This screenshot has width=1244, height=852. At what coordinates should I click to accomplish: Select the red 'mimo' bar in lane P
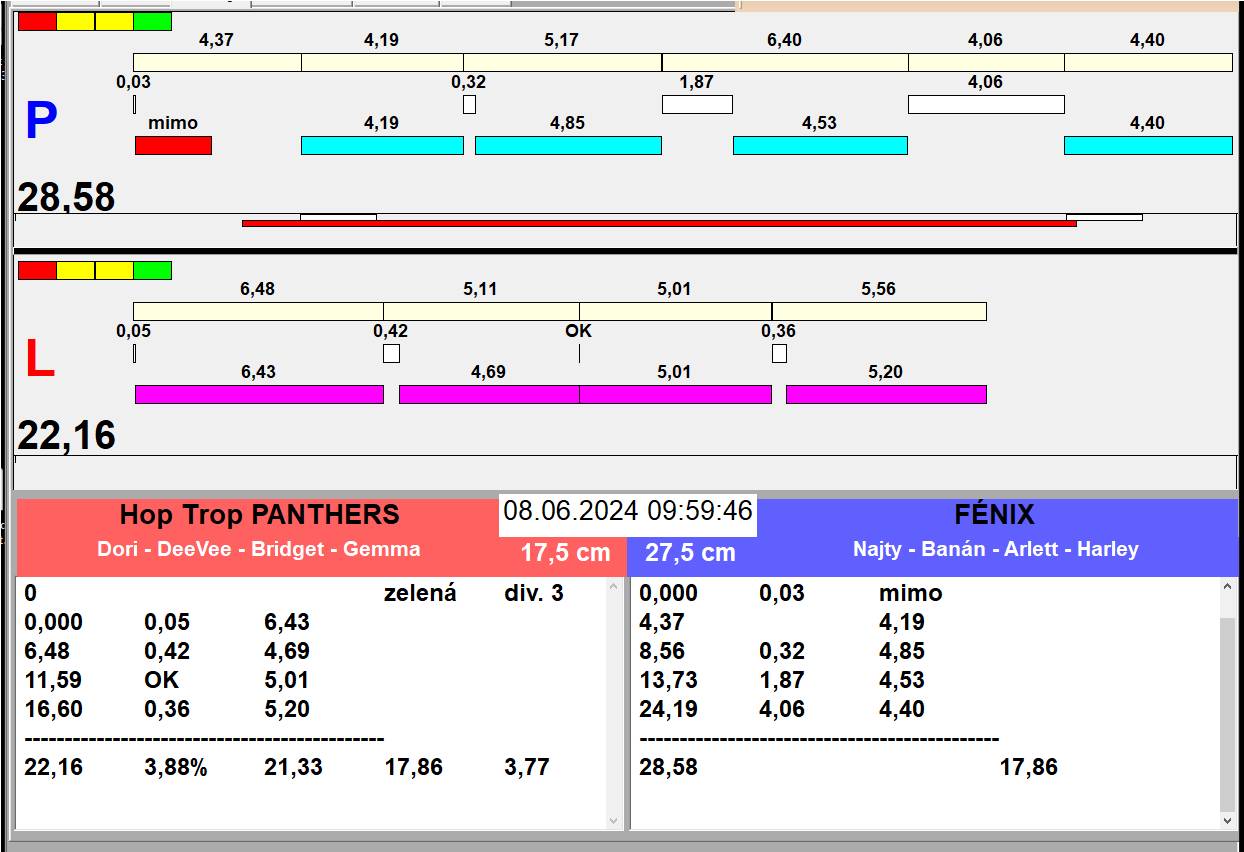point(173,145)
